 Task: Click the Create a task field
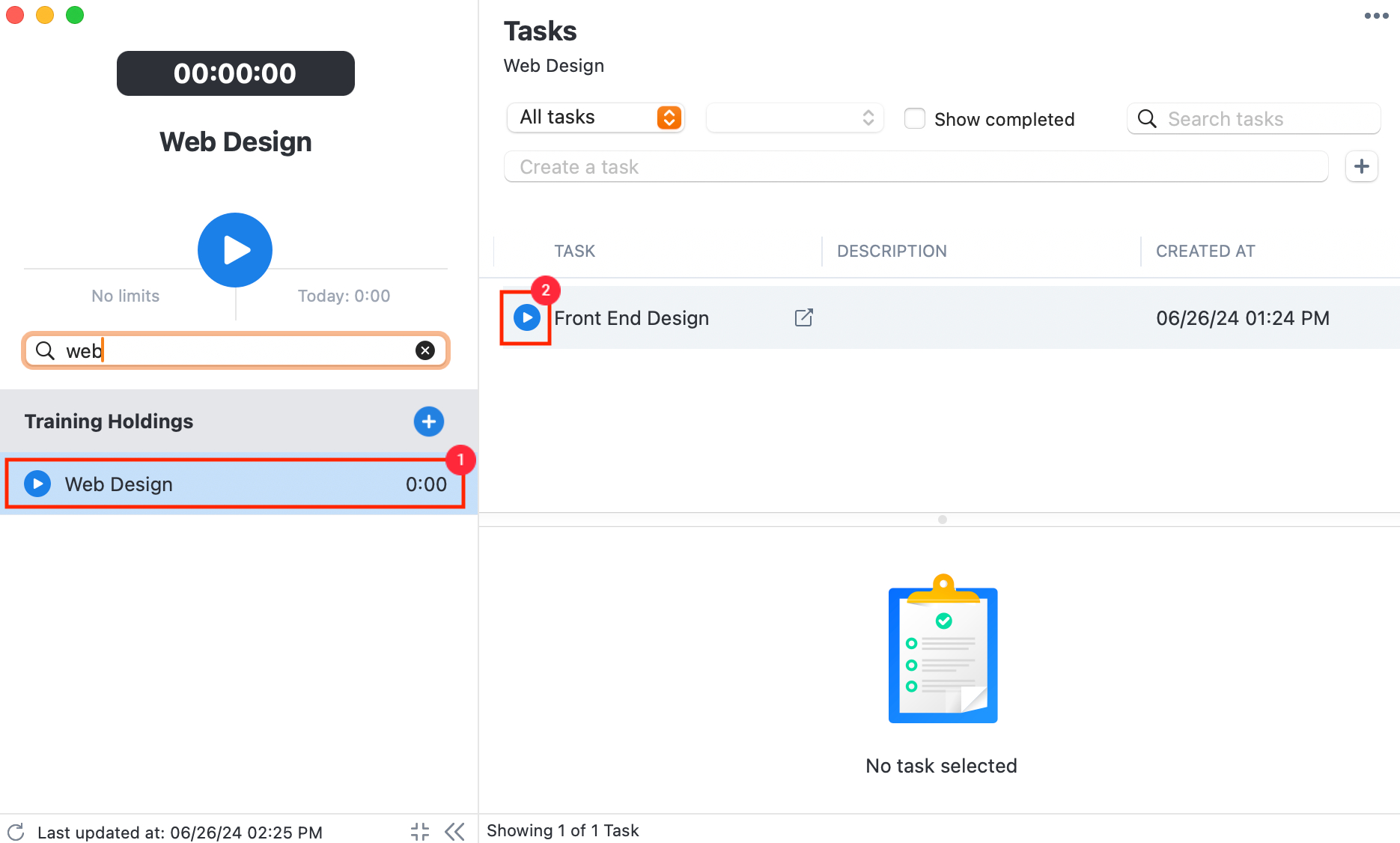[x=824, y=166]
